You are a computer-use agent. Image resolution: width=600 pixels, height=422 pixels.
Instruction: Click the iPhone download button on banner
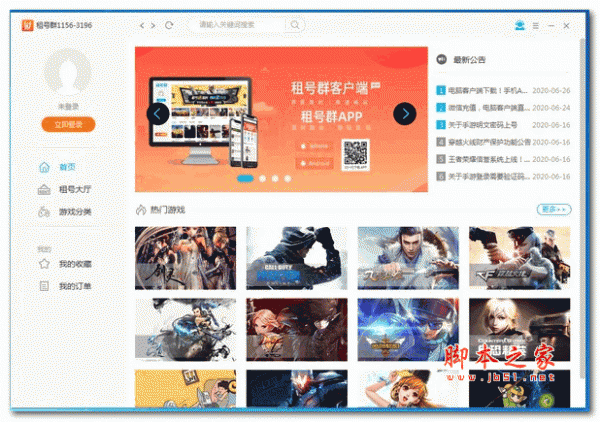[315, 146]
